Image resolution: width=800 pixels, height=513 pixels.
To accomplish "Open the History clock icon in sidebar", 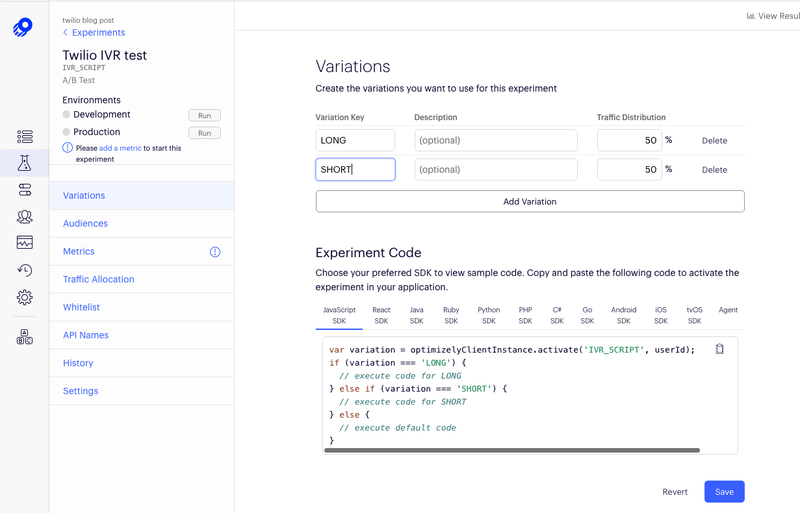I will coord(24,270).
